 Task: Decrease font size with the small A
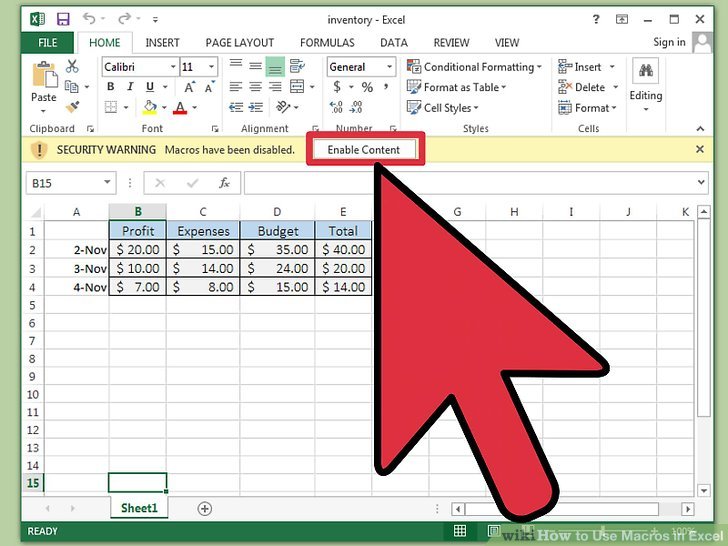tap(209, 87)
